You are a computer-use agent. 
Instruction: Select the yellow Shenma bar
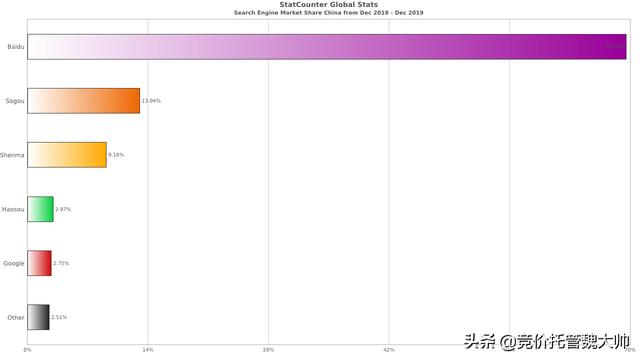tap(67, 155)
